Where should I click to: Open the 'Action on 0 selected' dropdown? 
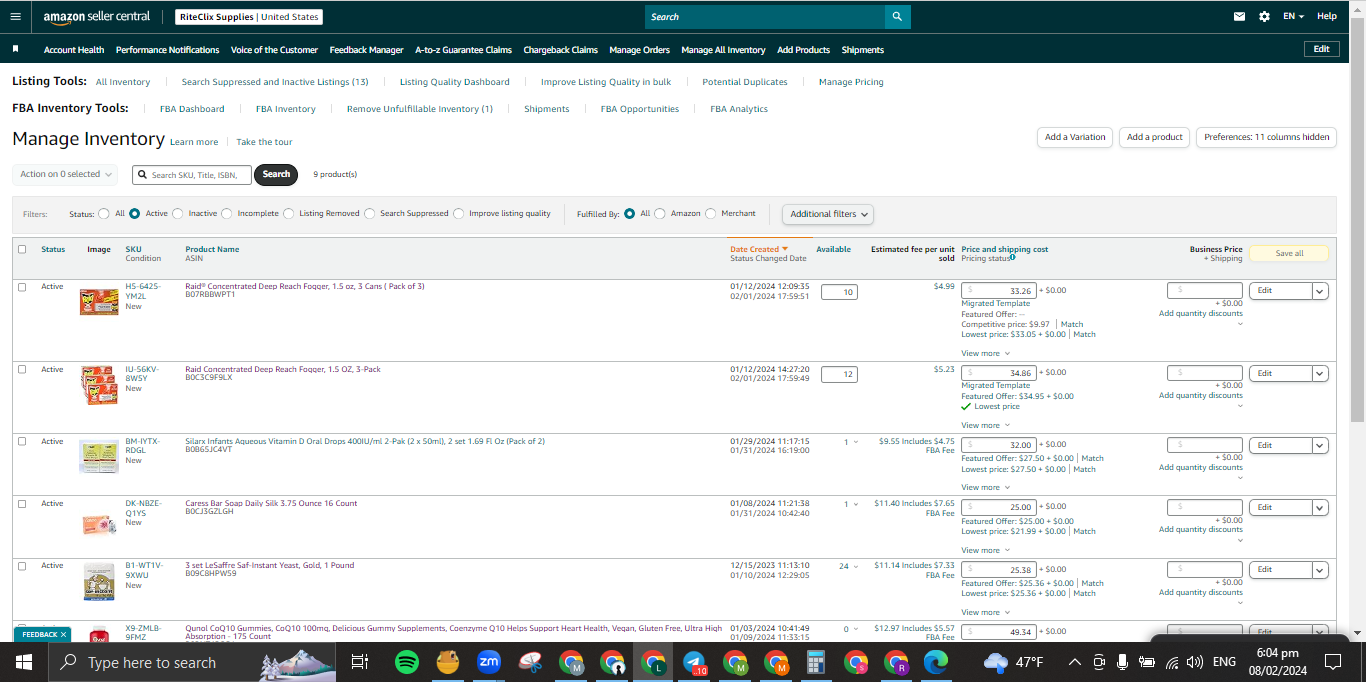65,174
